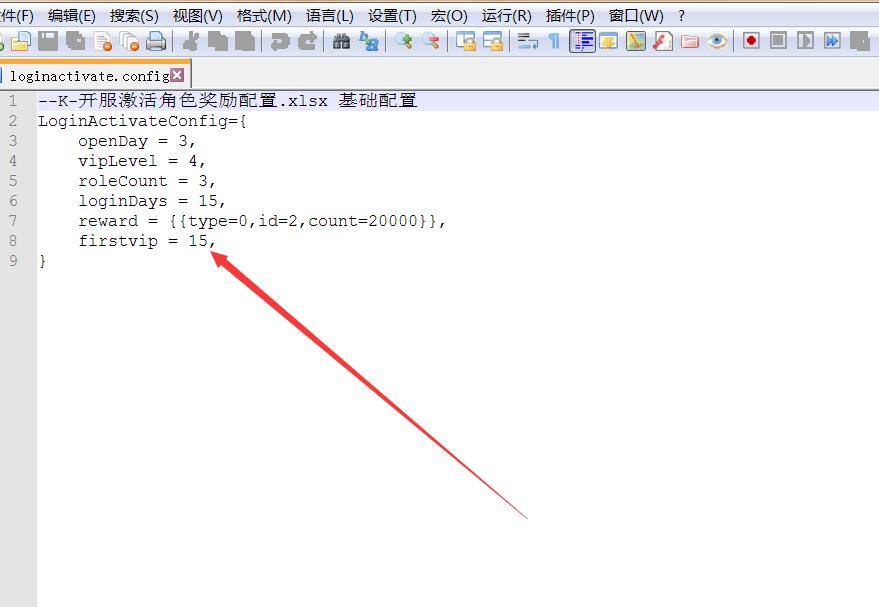Click the 'vipLevel = 4,' line

[141, 161]
